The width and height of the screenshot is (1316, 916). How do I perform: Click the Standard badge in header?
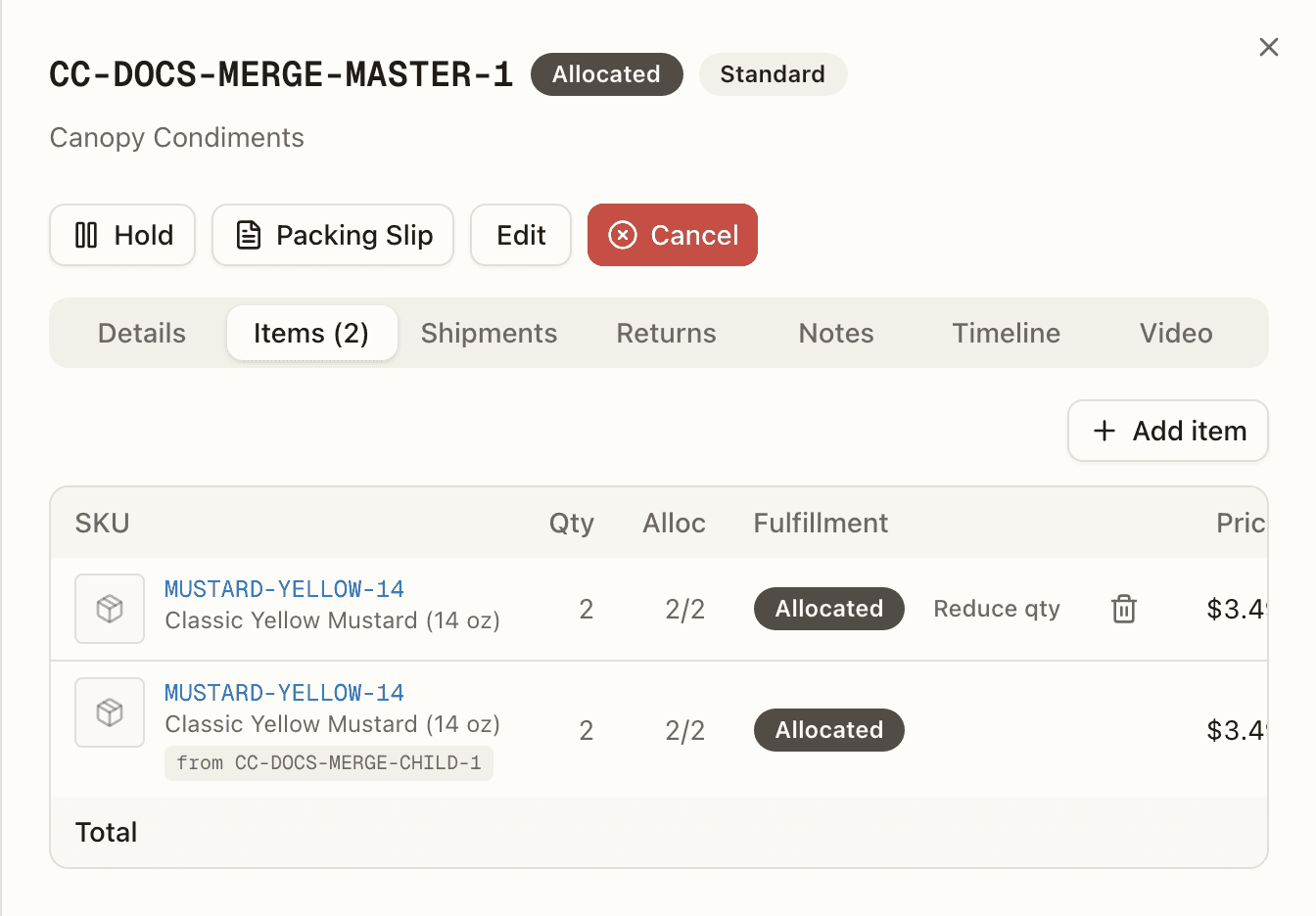(773, 74)
